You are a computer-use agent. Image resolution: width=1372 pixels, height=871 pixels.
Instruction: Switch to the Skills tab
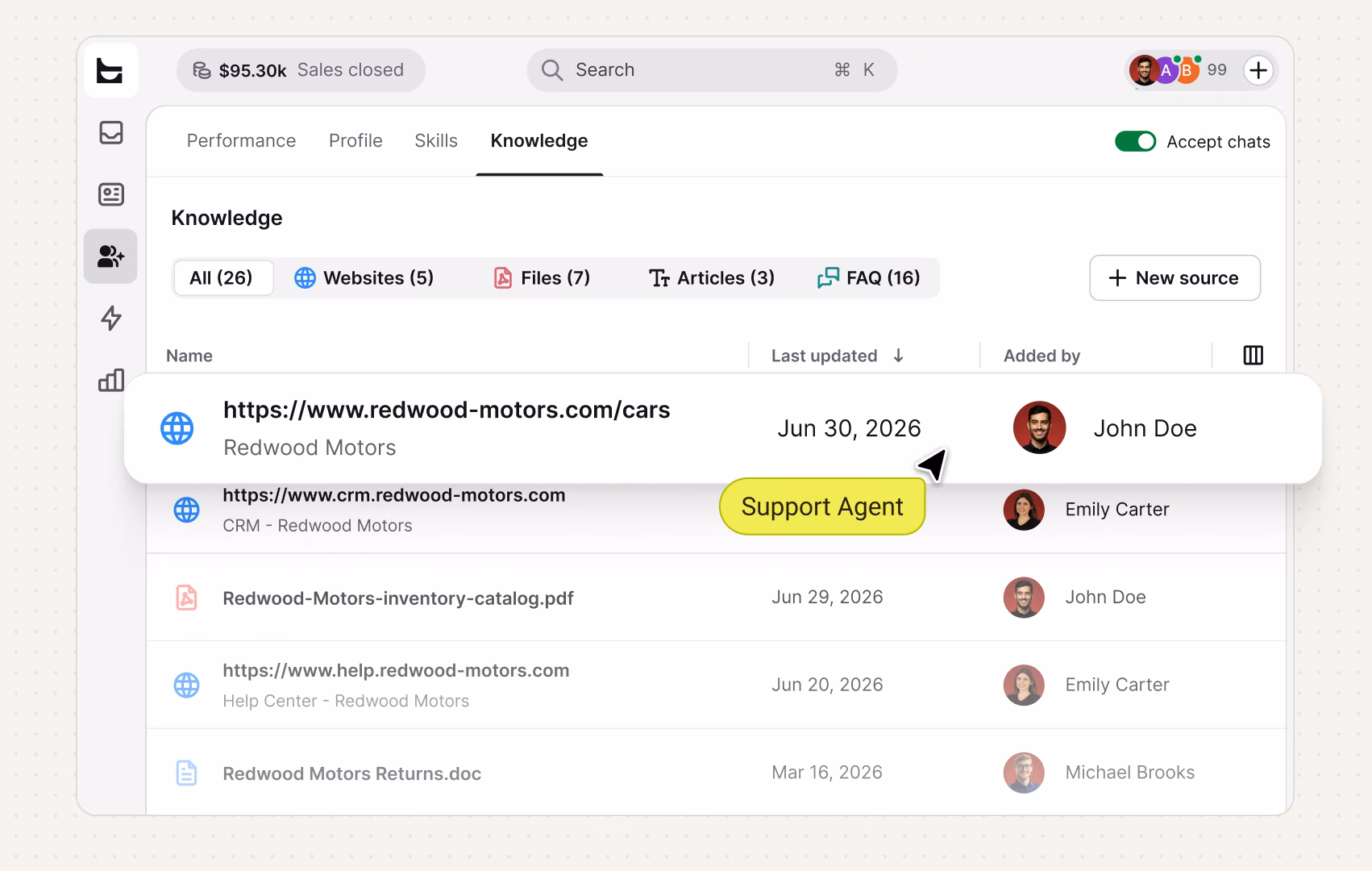[x=436, y=140]
